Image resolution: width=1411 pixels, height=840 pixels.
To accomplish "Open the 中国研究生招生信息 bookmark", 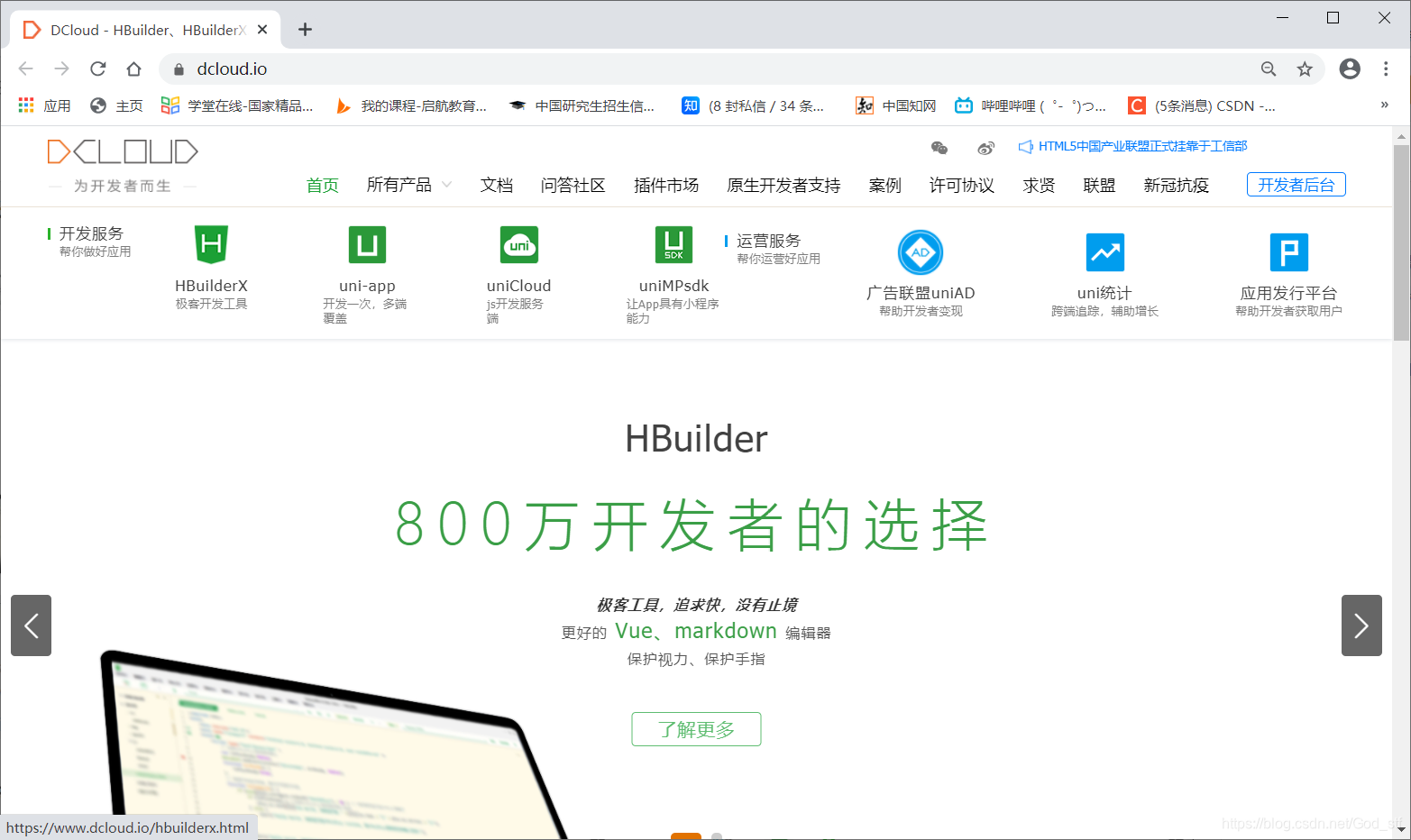I will [x=582, y=105].
